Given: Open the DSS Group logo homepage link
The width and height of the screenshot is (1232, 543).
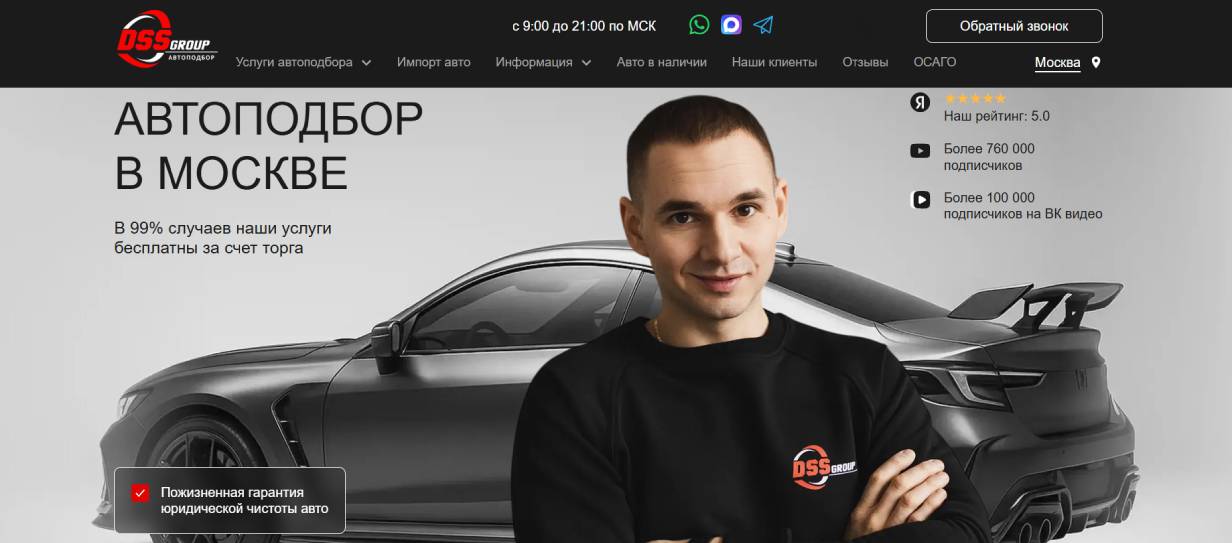Looking at the screenshot, I should (166, 39).
